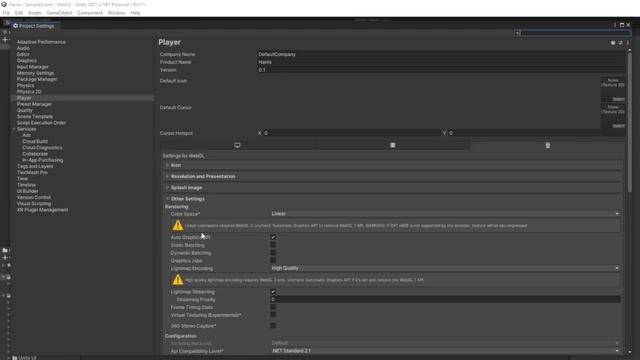Select Package Manager settings category

37,79
